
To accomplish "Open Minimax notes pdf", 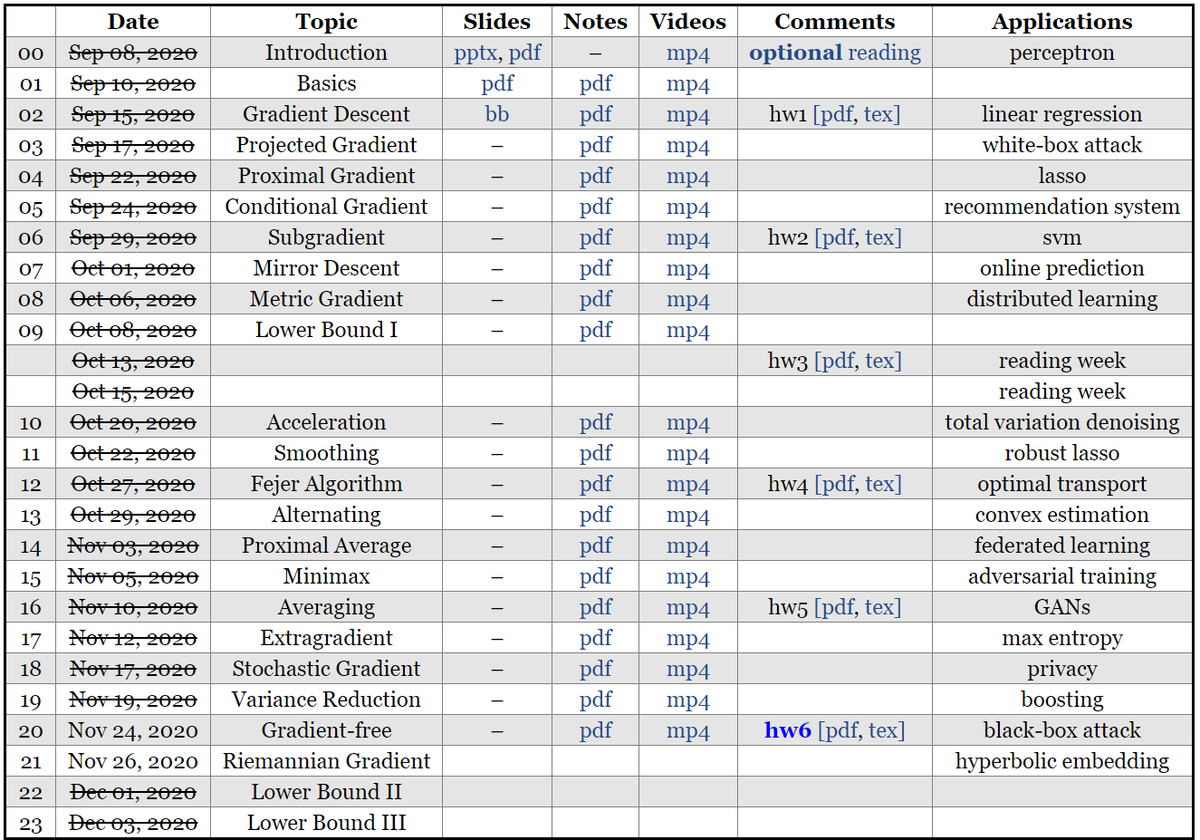I will point(596,578).
